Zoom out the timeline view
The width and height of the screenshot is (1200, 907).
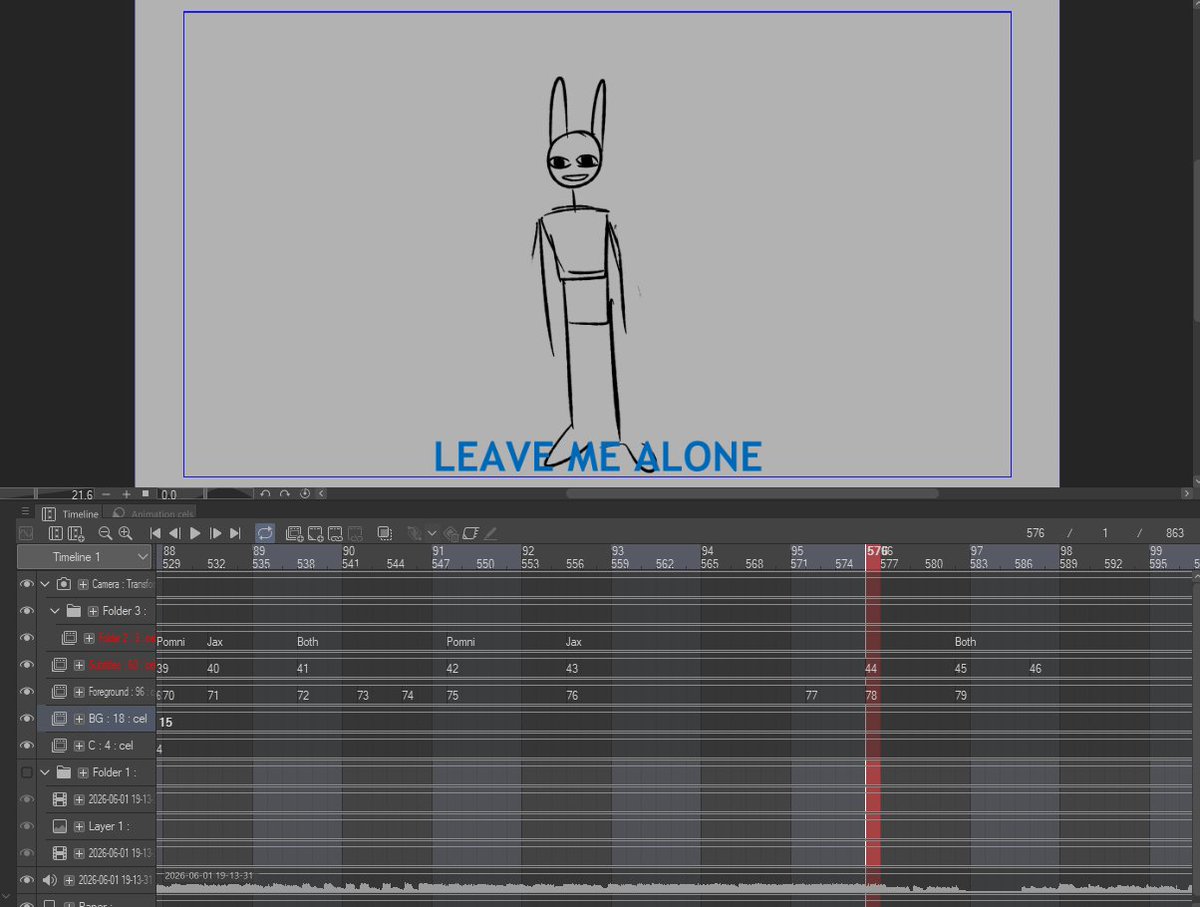tap(105, 534)
